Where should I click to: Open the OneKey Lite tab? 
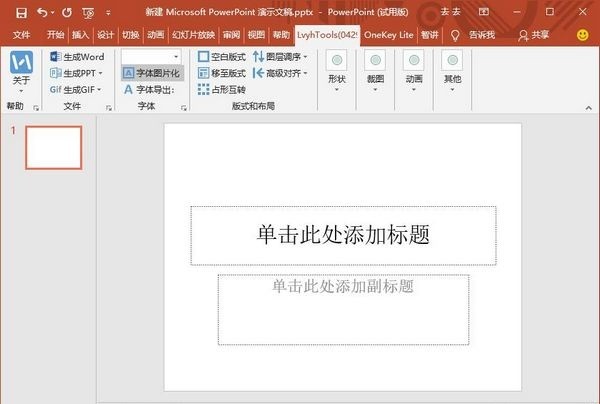click(387, 34)
